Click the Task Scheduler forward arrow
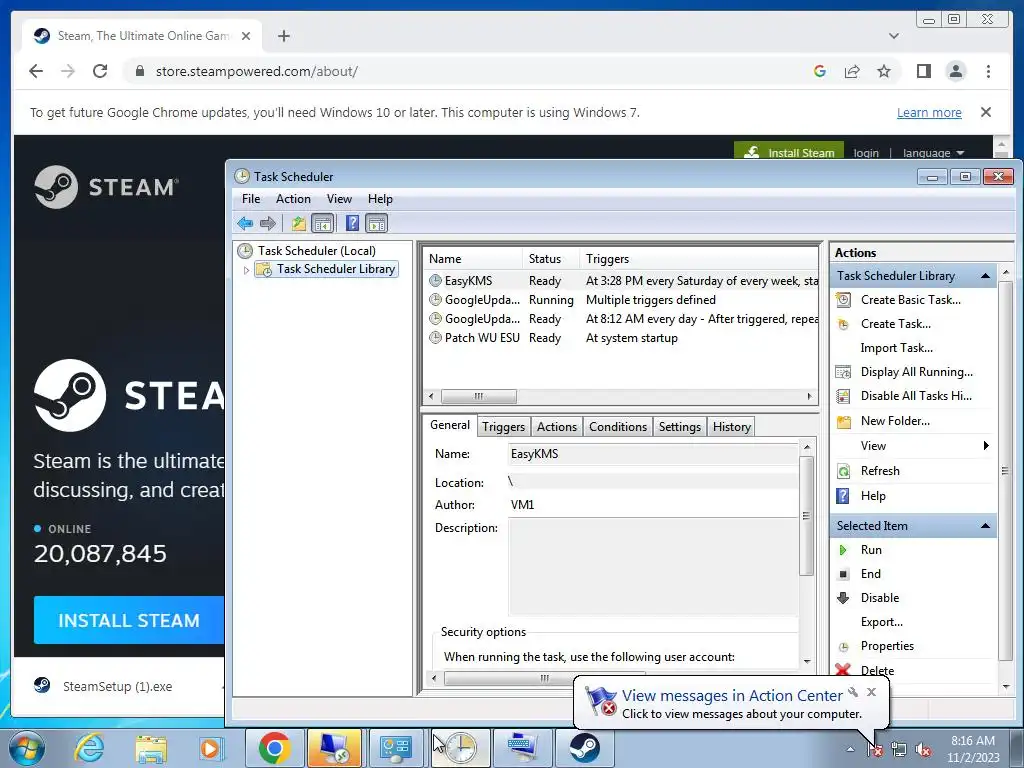1024x768 pixels. point(268,223)
